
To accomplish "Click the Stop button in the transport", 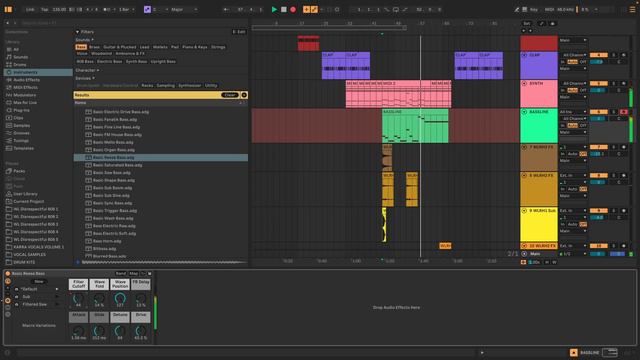I will click(x=284, y=9).
